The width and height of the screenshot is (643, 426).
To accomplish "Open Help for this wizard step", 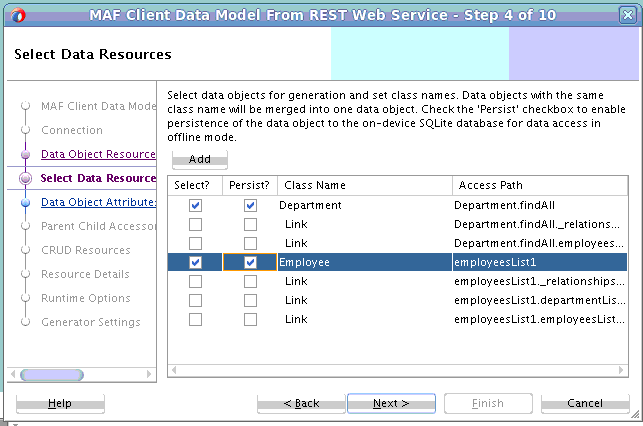I will click(x=60, y=403).
